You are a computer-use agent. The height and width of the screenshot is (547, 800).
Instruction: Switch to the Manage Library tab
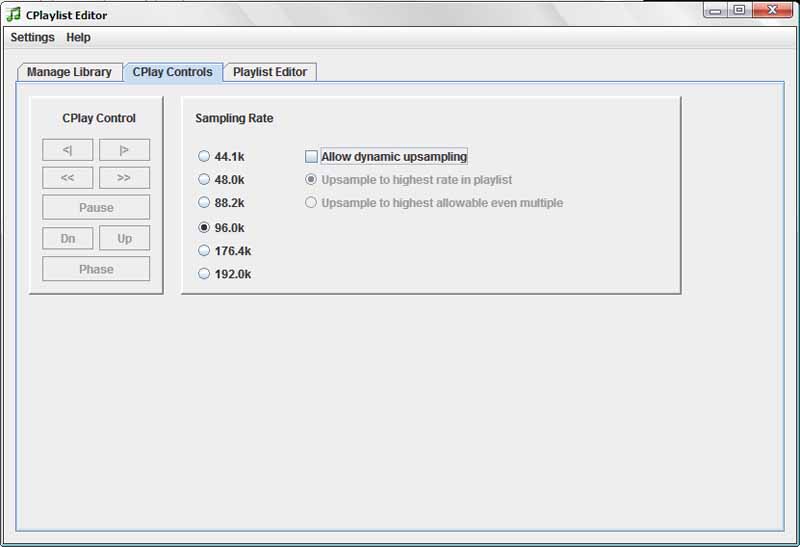coord(69,72)
